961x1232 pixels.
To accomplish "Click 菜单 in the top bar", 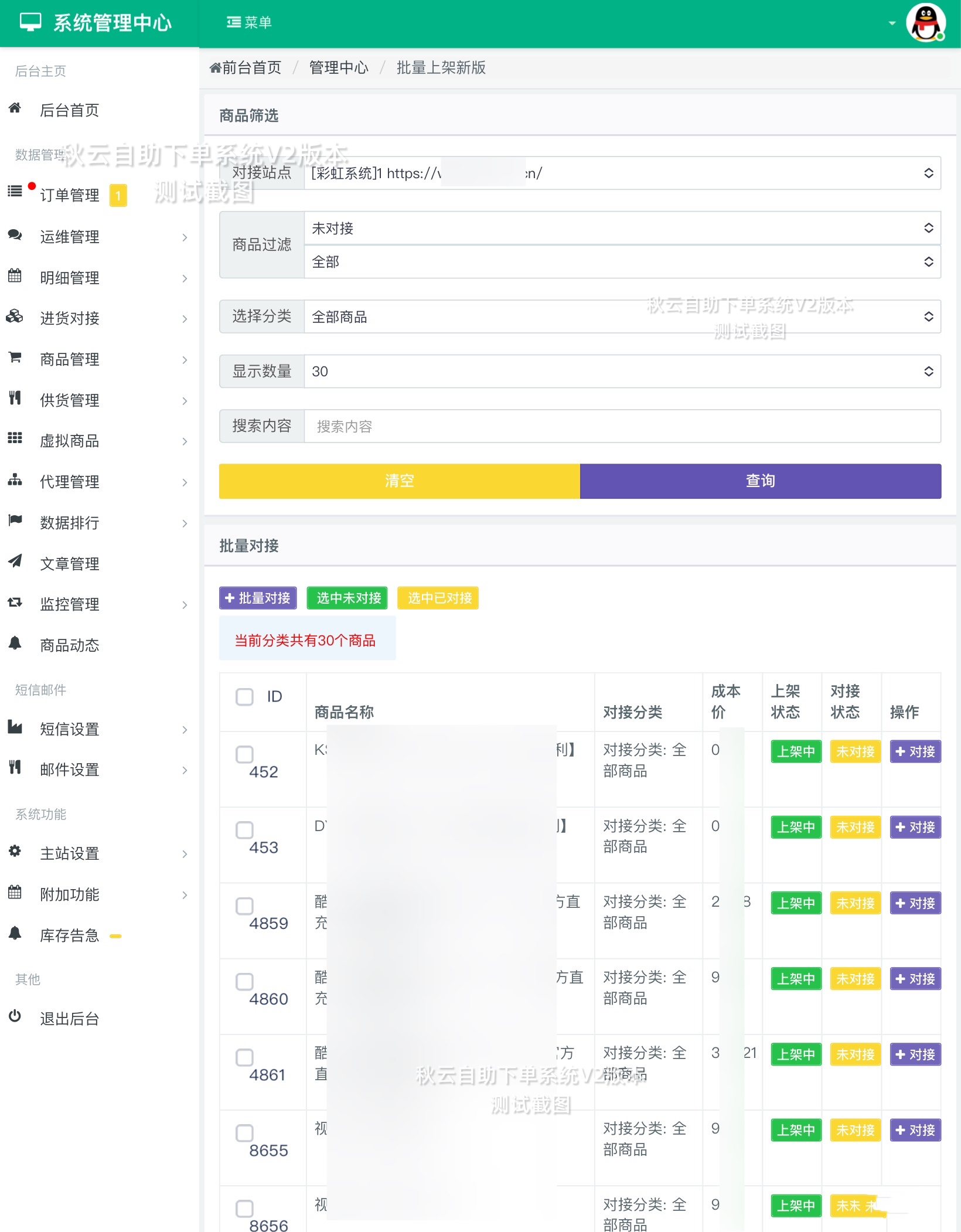I will coord(248,22).
